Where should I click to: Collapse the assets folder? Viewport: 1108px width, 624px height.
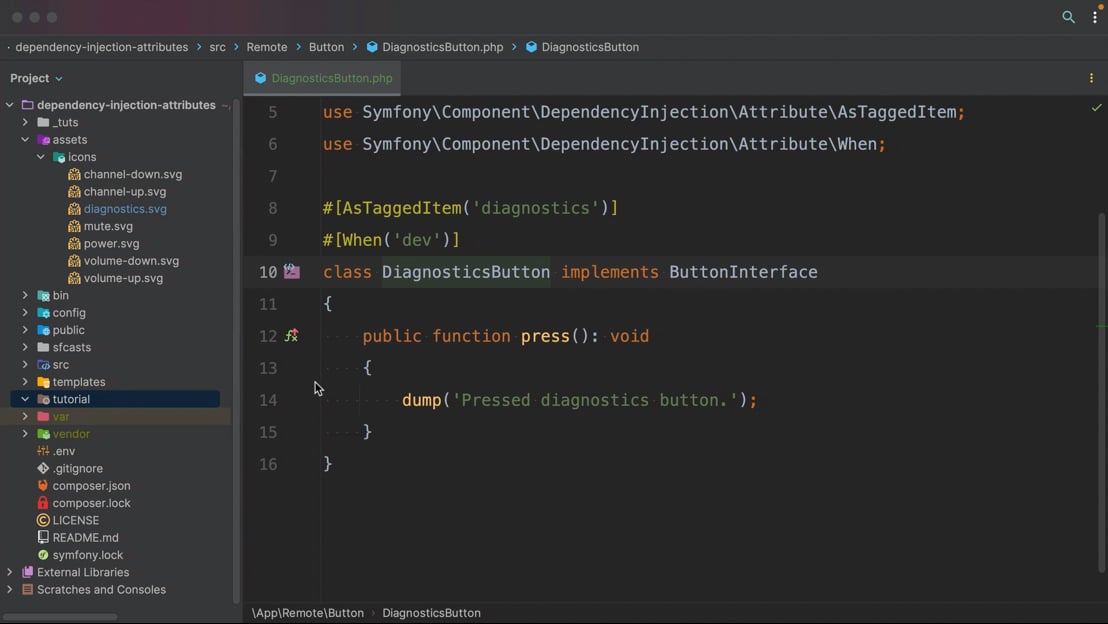click(x=25, y=140)
